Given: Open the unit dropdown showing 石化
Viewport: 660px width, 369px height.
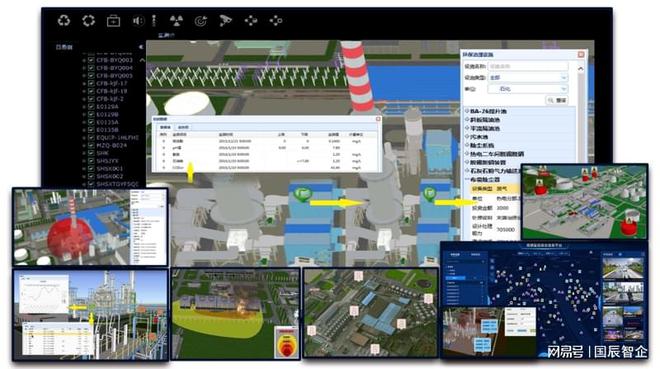Looking at the screenshot, I should coord(527,89).
